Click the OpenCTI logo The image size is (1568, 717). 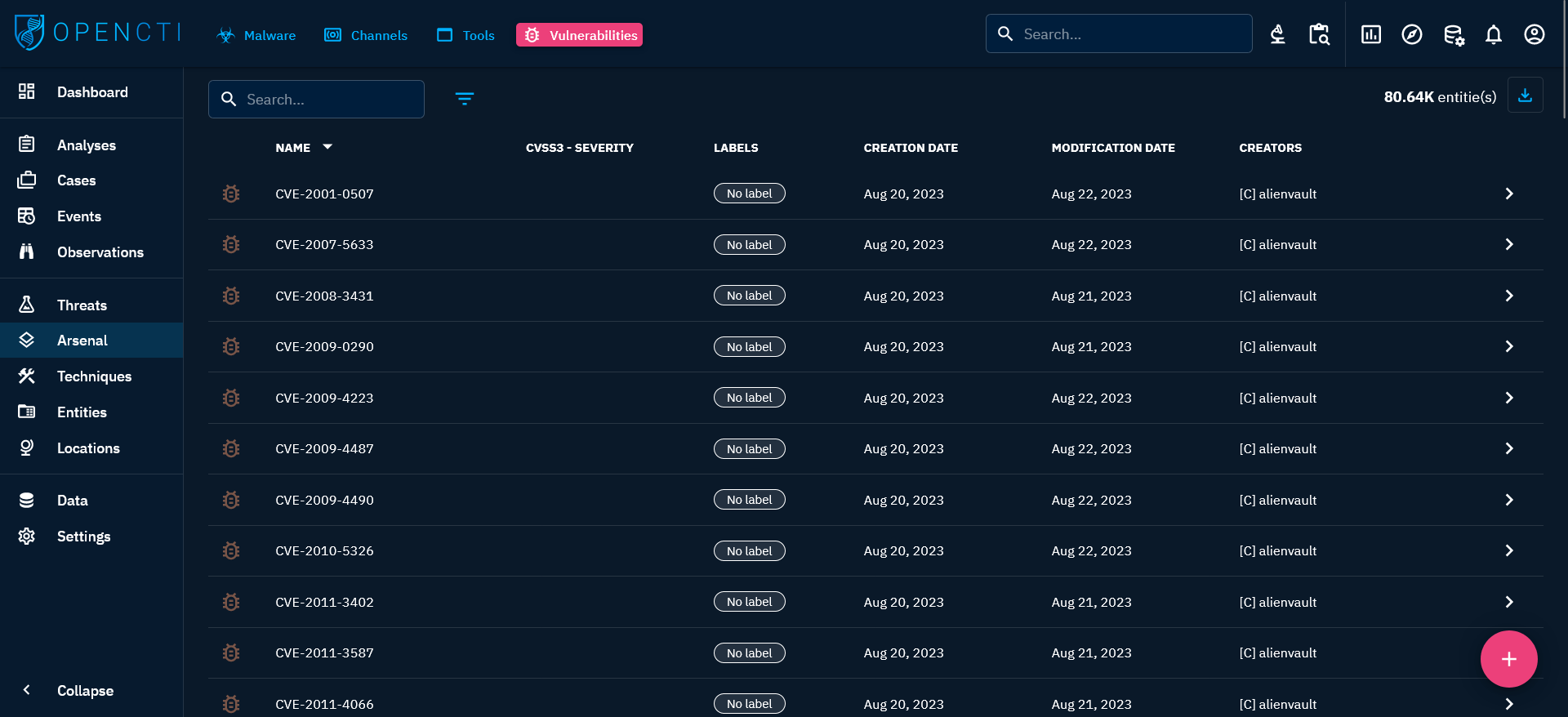pyautogui.click(x=96, y=33)
